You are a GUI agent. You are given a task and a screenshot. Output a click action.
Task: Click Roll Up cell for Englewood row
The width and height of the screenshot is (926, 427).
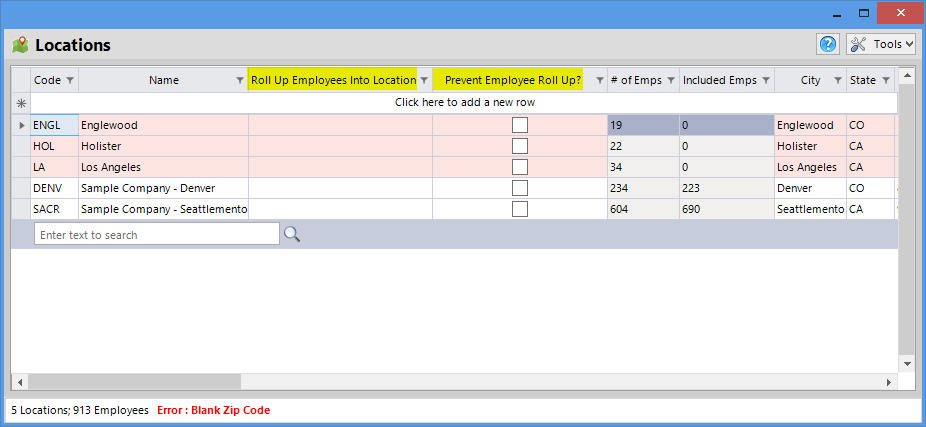coord(340,125)
